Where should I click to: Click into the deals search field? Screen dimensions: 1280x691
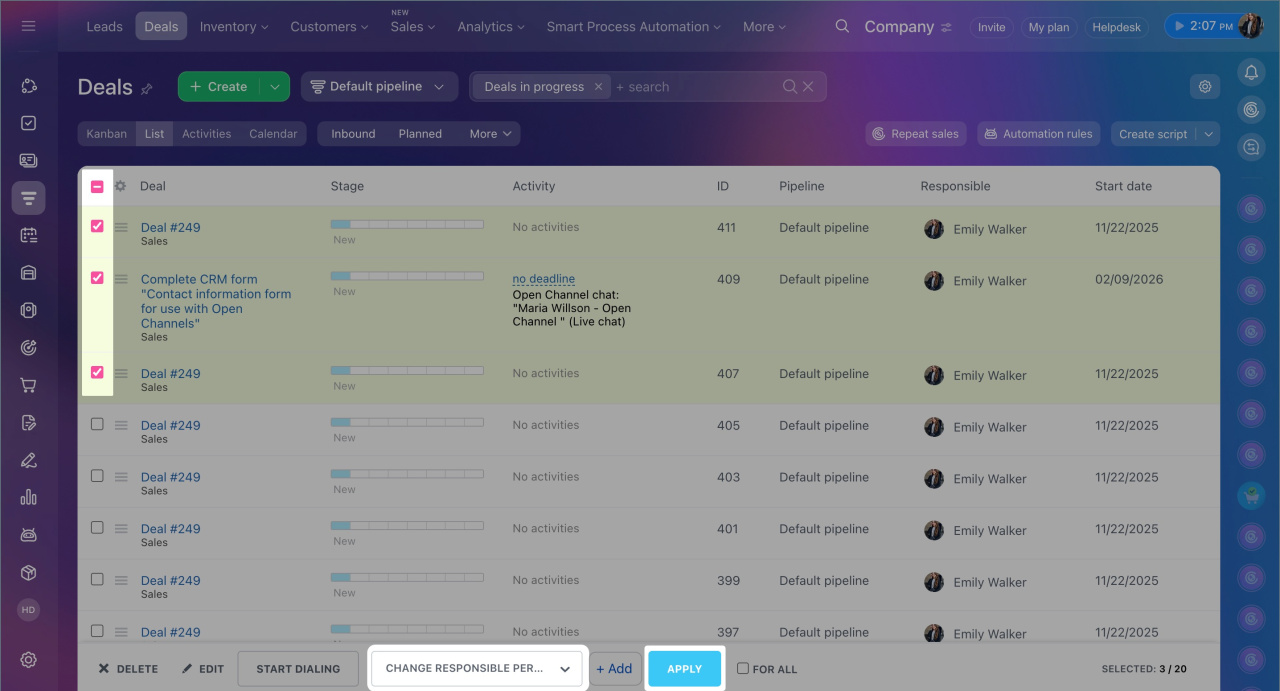tap(695, 87)
